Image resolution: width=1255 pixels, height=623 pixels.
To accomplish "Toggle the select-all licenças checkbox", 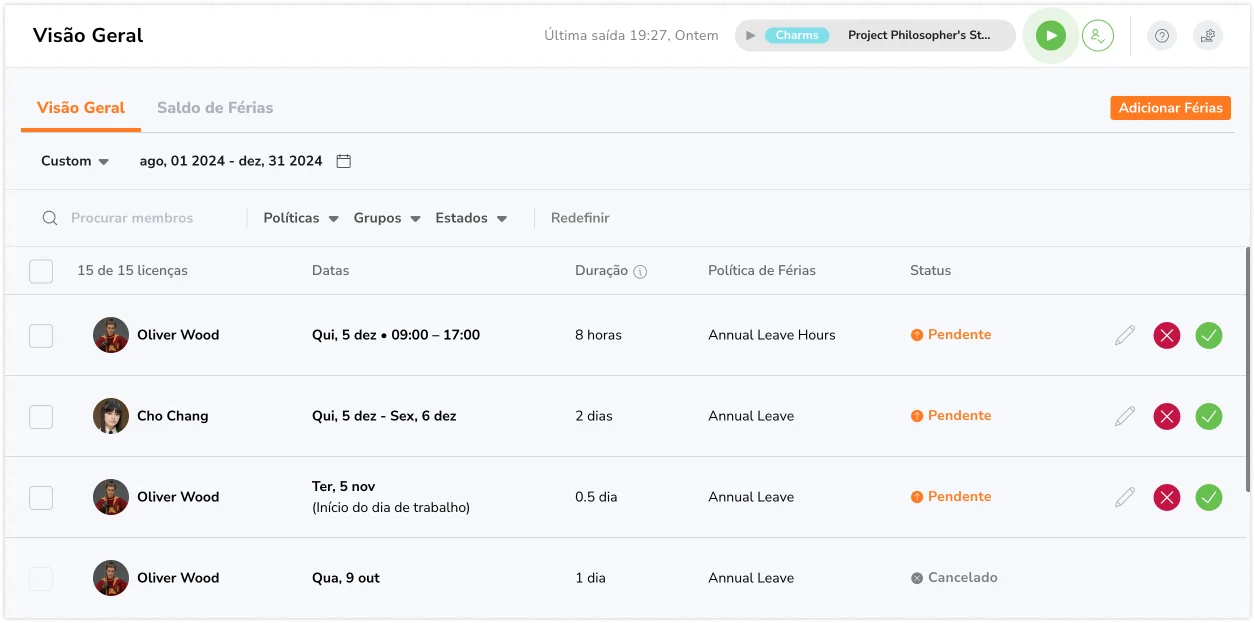I will 41,271.
